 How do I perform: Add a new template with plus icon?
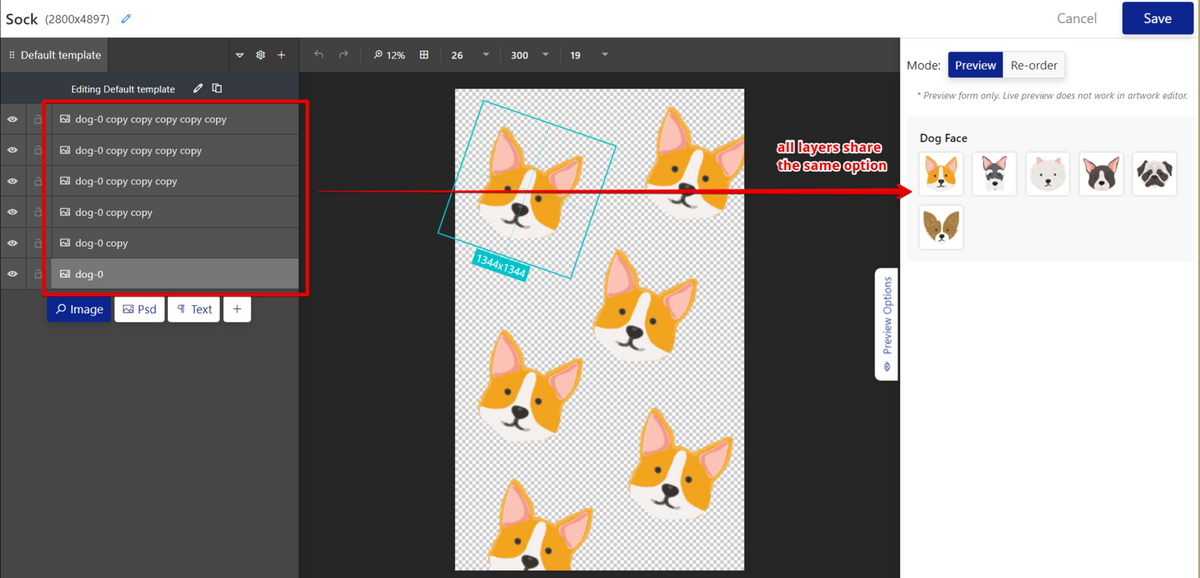click(281, 55)
